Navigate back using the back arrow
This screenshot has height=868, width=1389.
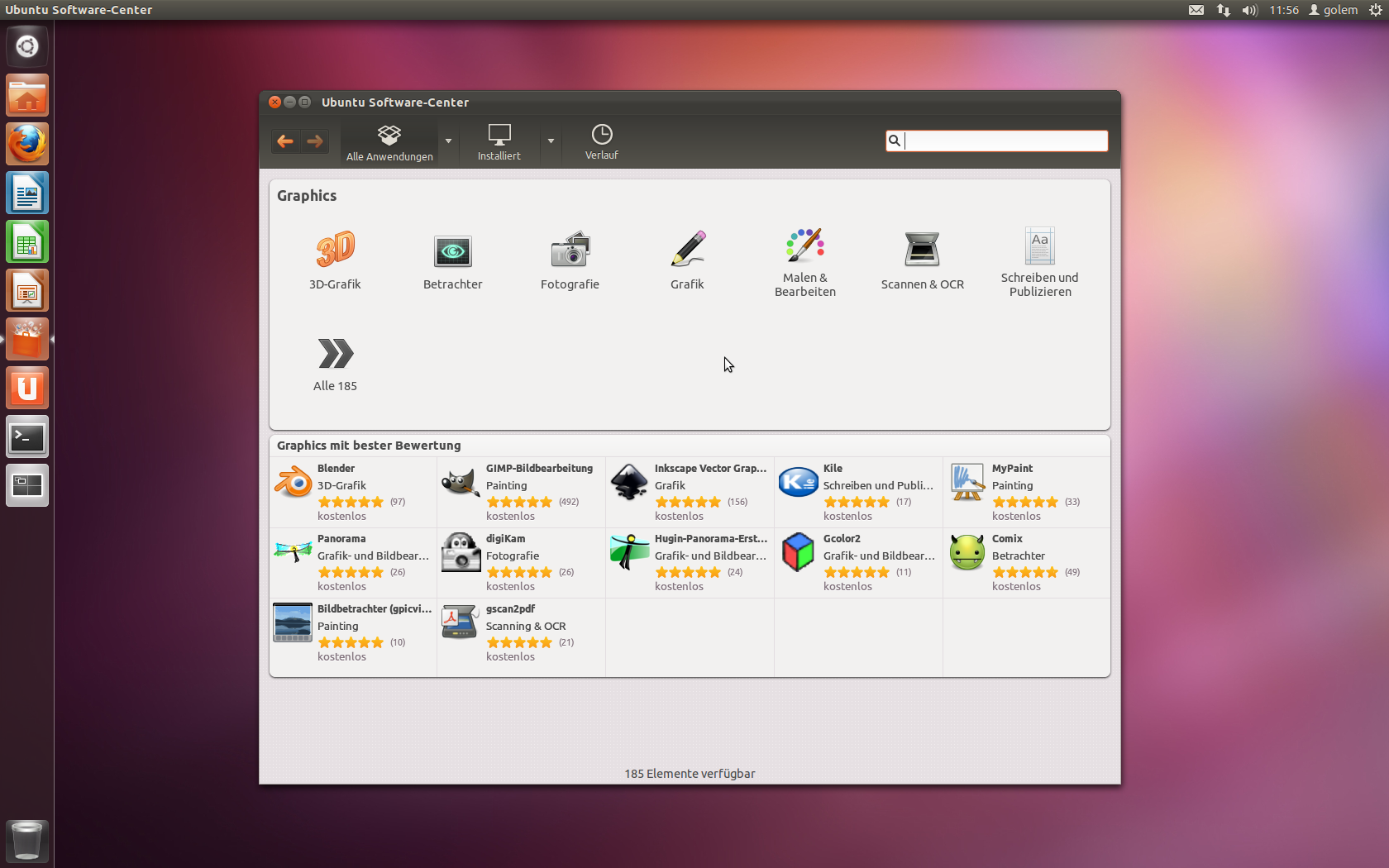(x=285, y=141)
